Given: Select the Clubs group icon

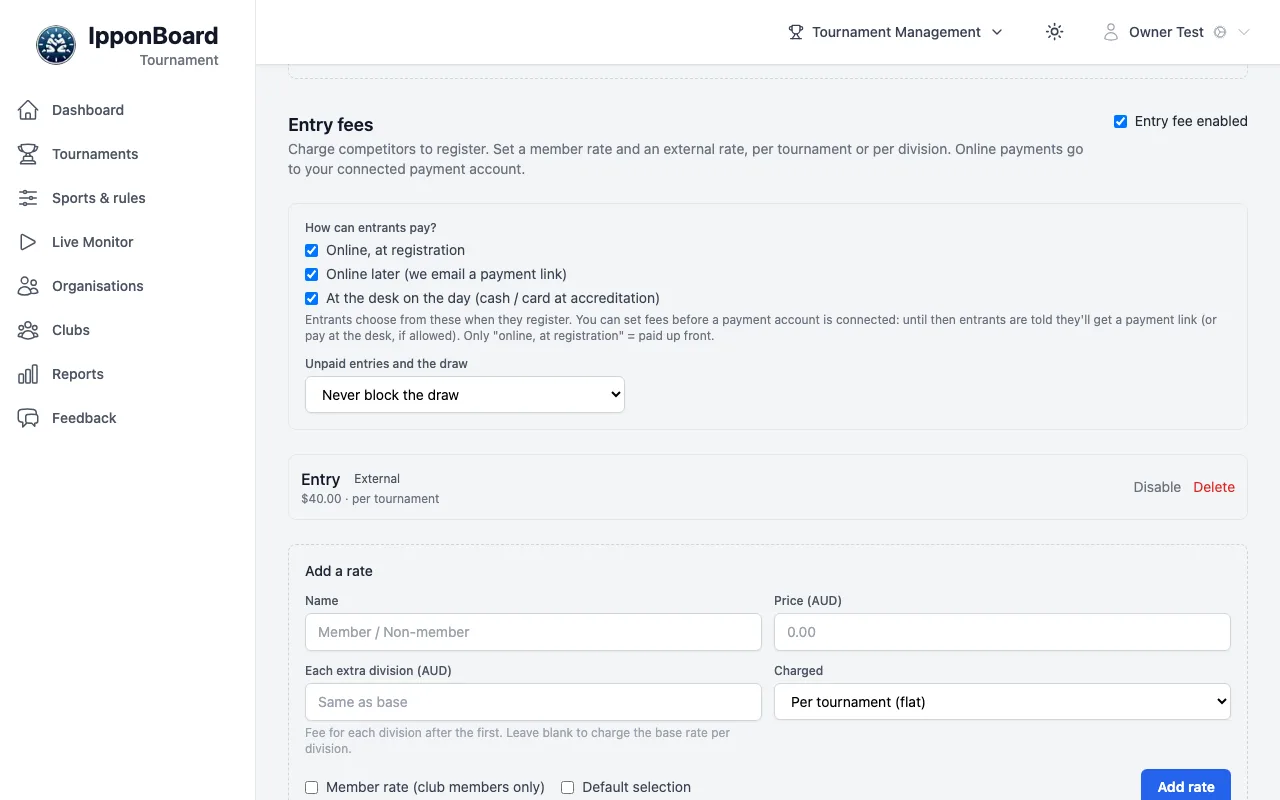Looking at the screenshot, I should 28,330.
